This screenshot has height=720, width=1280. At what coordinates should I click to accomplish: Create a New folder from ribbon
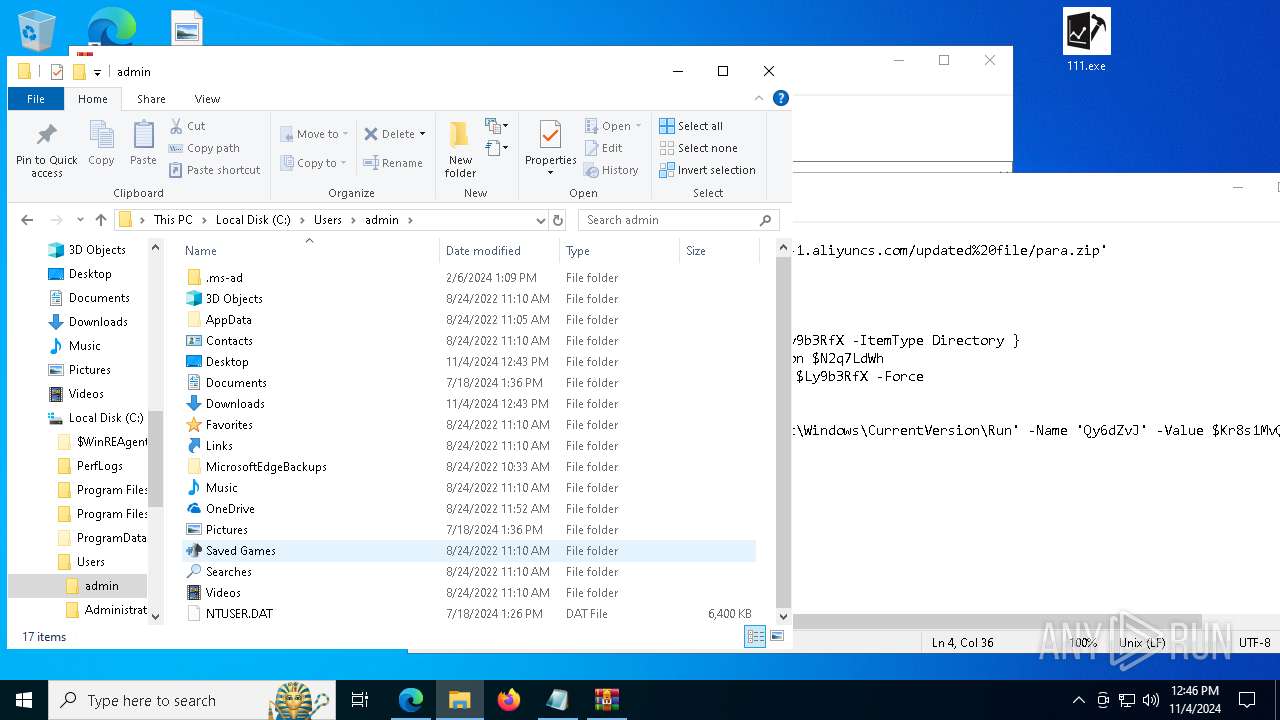[460, 148]
